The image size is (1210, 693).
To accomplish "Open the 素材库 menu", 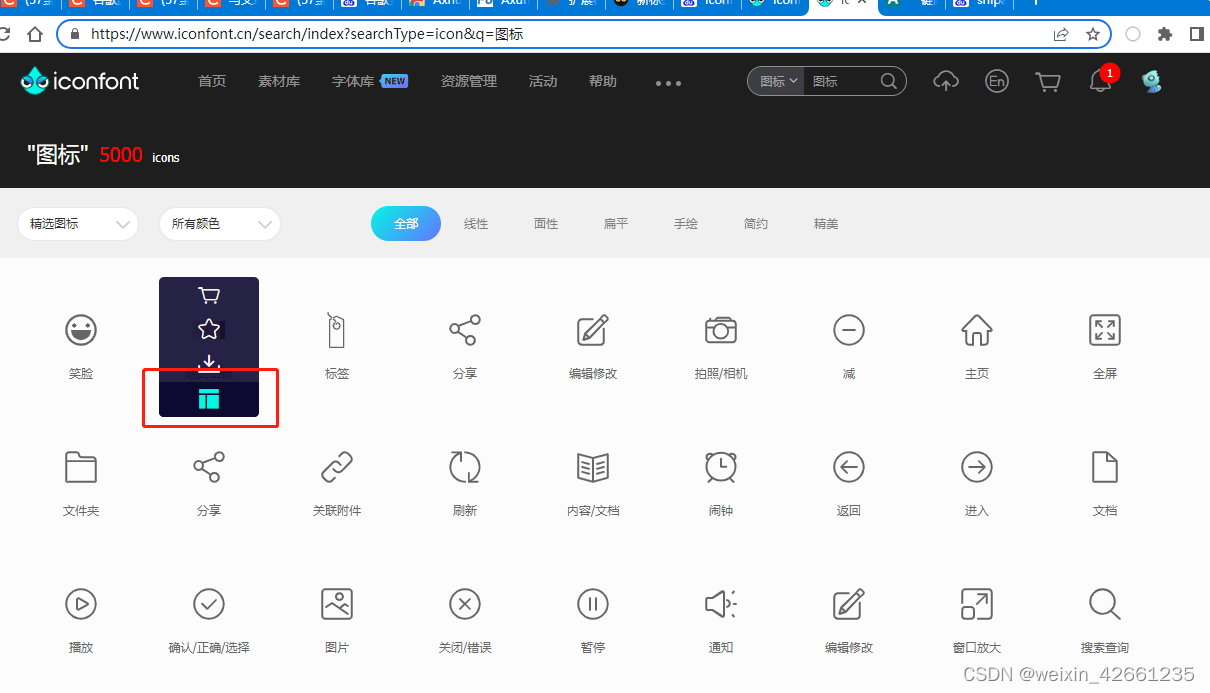I will pos(279,81).
